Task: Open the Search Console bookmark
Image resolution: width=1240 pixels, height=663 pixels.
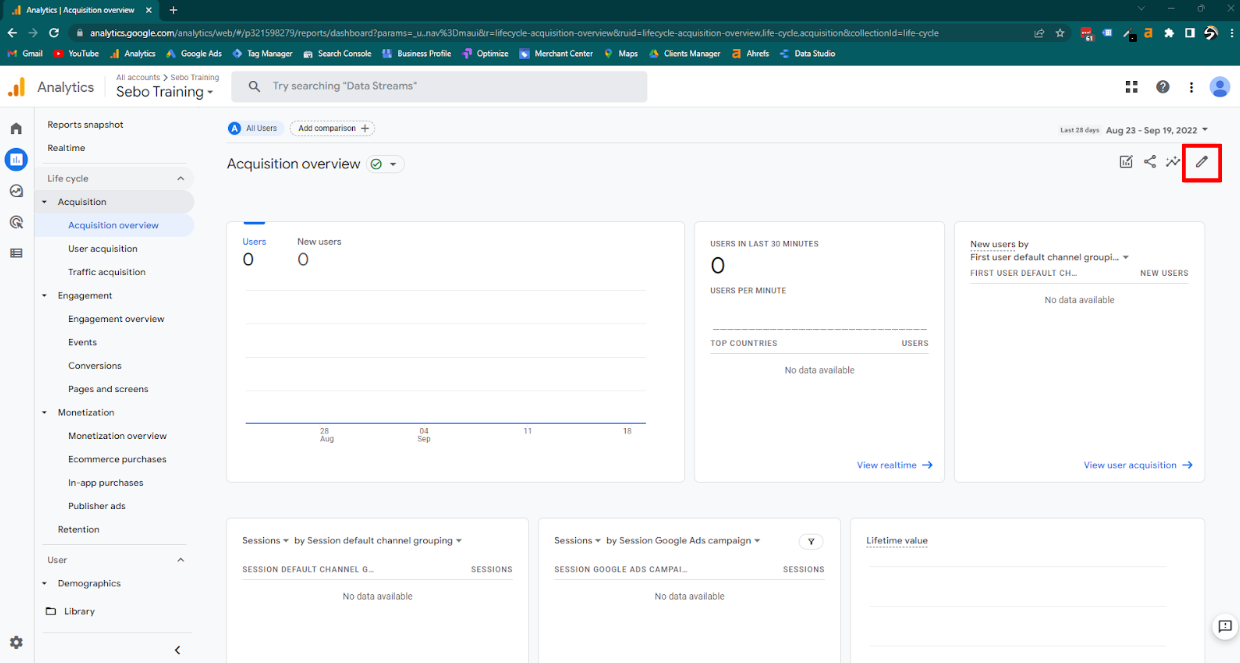Action: point(337,54)
